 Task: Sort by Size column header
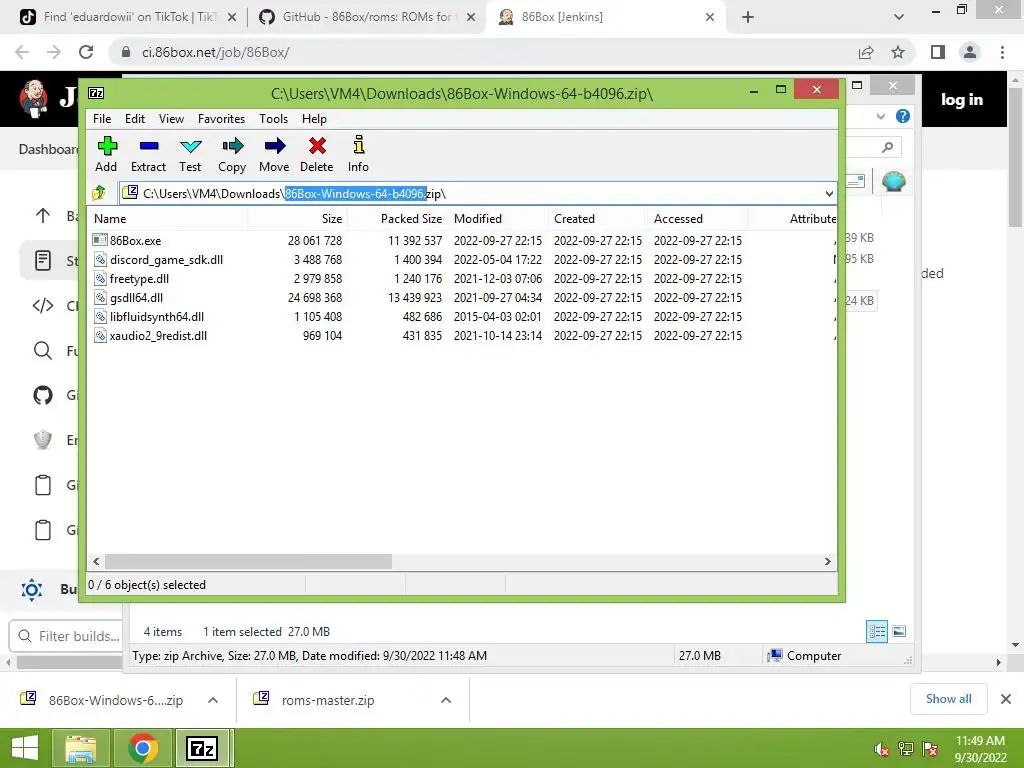pyautogui.click(x=297, y=219)
